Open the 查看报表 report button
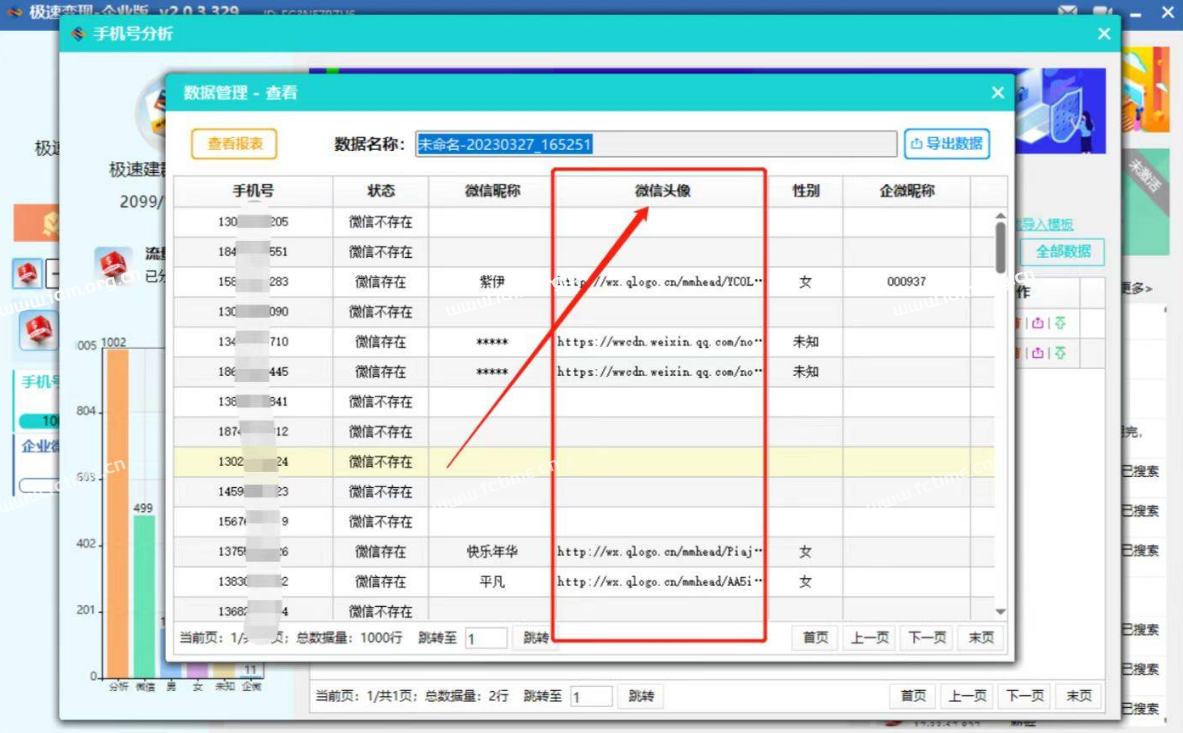The image size is (1183, 733). pyautogui.click(x=234, y=143)
